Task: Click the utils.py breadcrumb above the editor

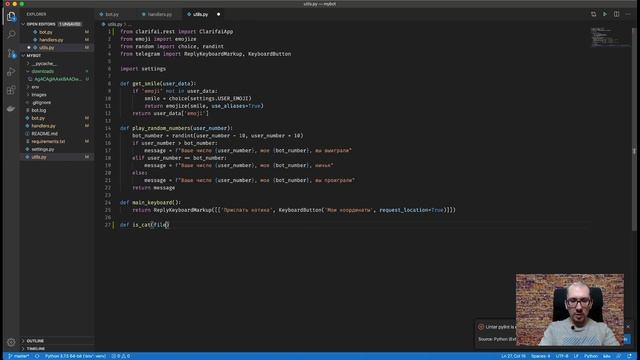Action: 114,24
